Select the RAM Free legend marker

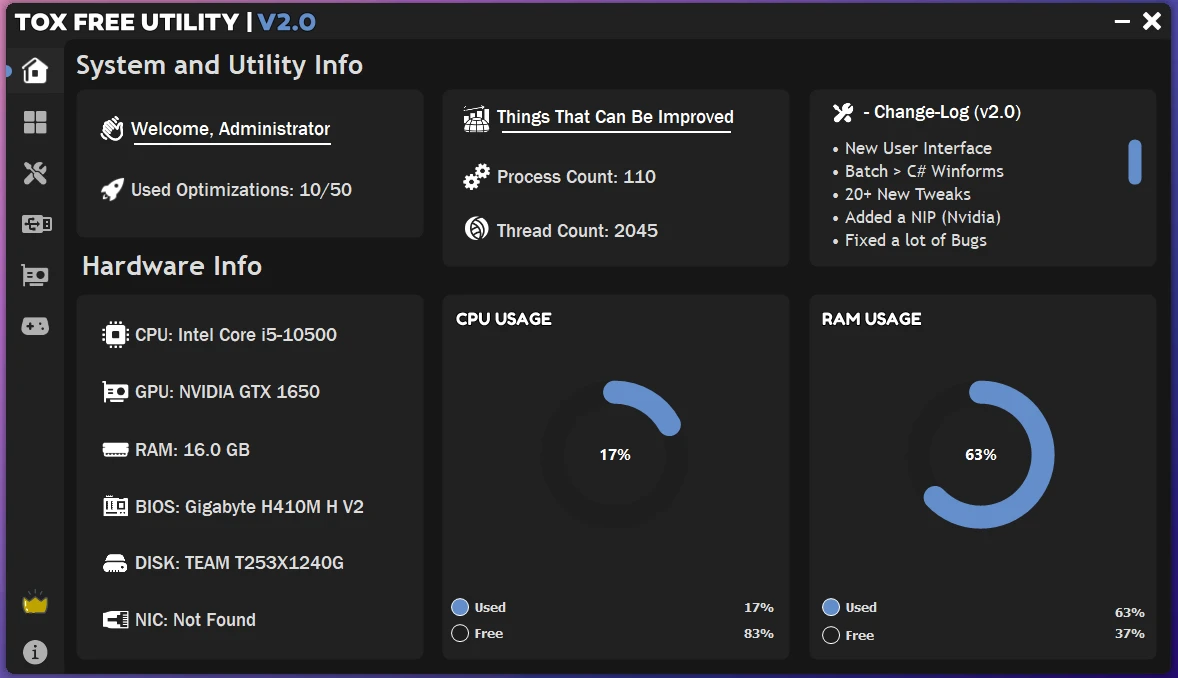click(831, 635)
